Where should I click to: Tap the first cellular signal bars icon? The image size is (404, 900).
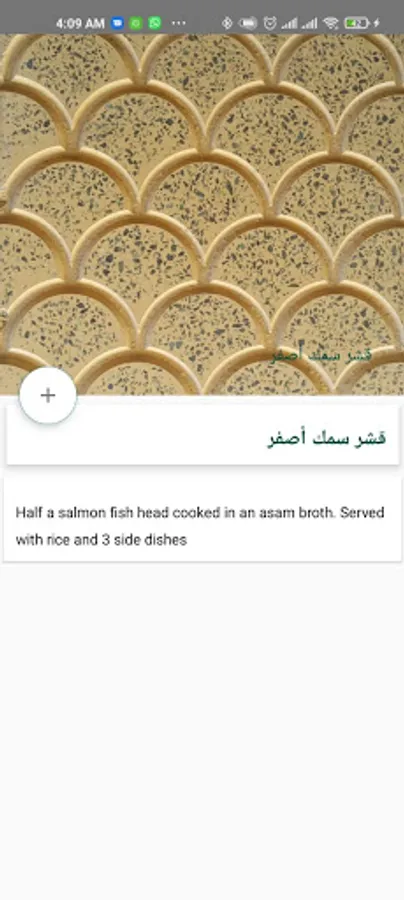[289, 23]
